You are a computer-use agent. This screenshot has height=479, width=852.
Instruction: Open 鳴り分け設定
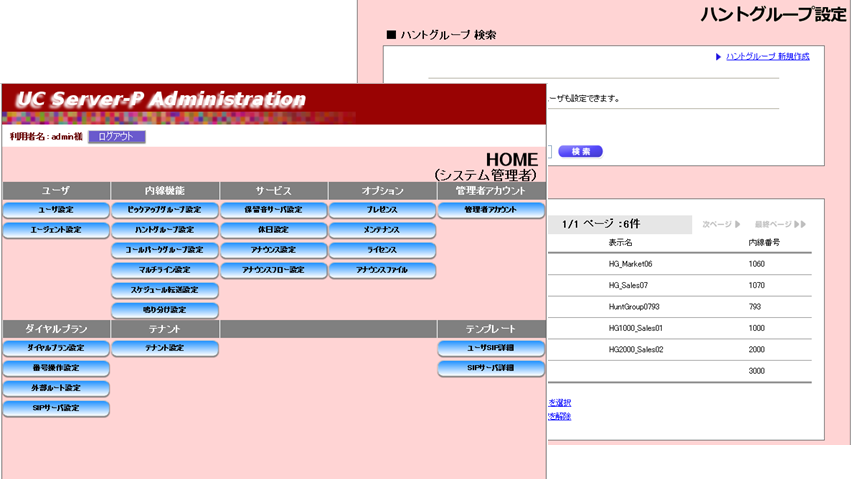165,311
